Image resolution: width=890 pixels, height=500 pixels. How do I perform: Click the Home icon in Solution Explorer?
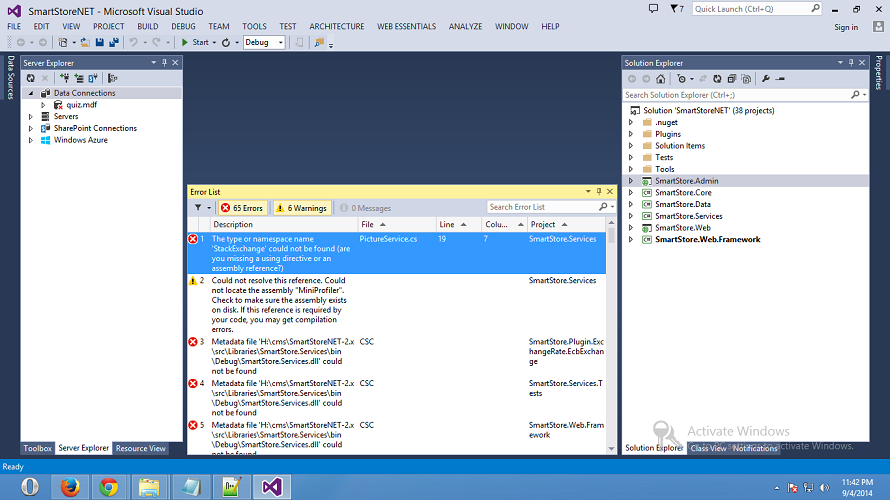[660, 79]
